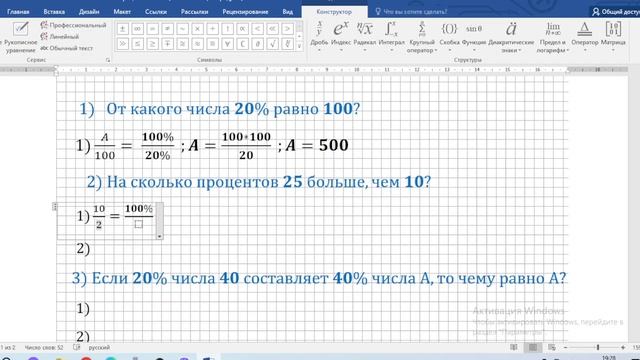The height and width of the screenshot is (360, 640).
Task: Click the русский language indicator
Action: pyautogui.click(x=99, y=348)
